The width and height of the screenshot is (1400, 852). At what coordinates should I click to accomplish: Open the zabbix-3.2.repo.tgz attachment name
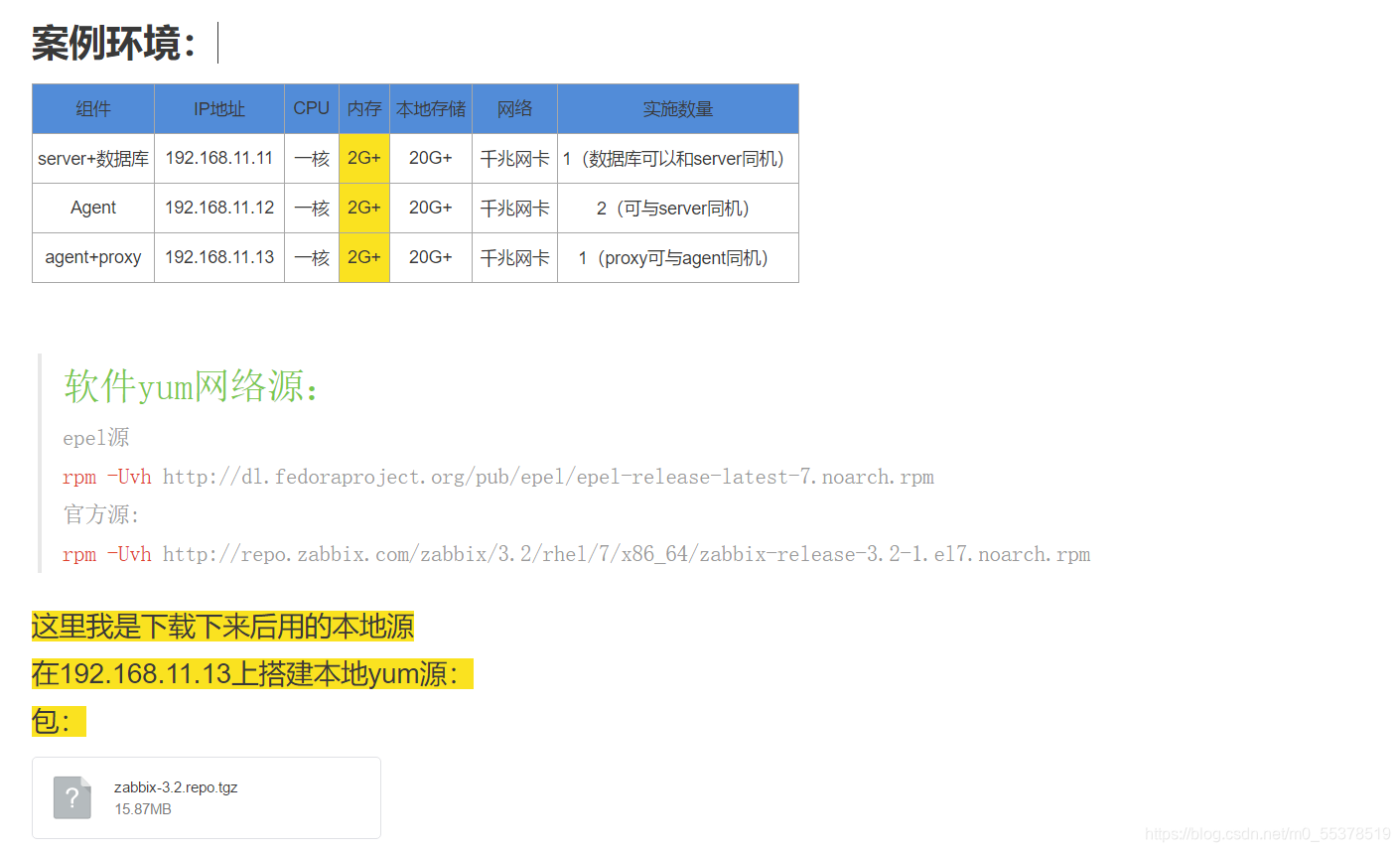pyautogui.click(x=176, y=787)
